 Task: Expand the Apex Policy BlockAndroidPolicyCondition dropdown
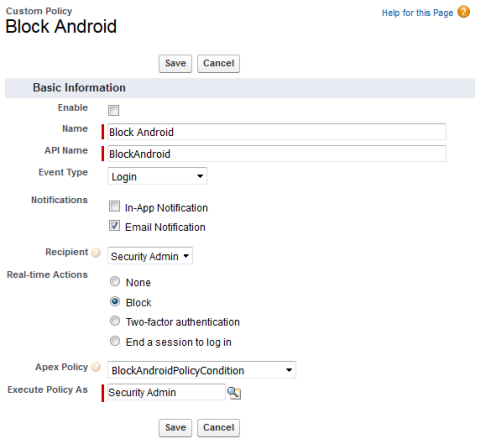201,370
